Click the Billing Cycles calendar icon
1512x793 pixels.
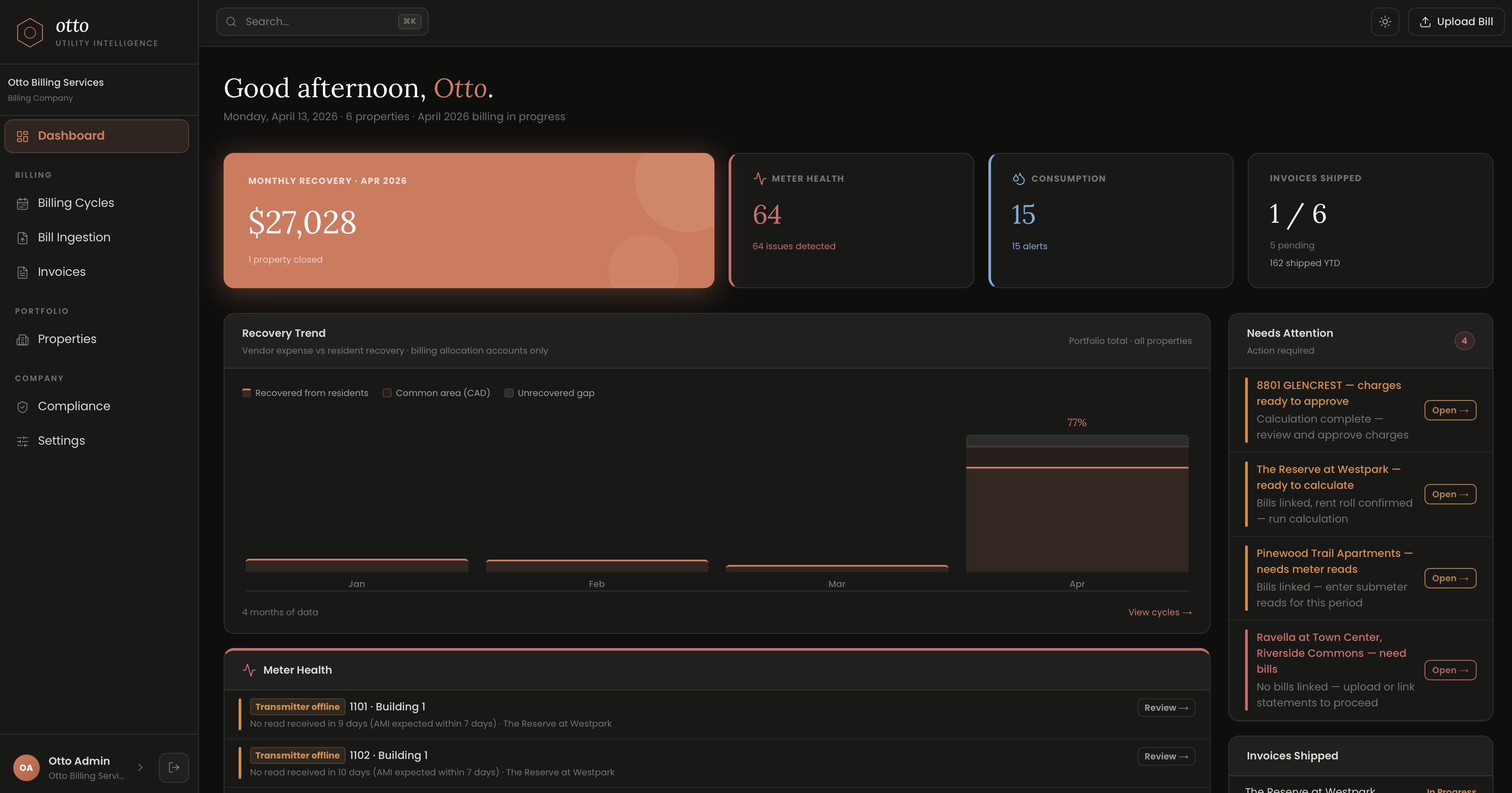[22, 202]
